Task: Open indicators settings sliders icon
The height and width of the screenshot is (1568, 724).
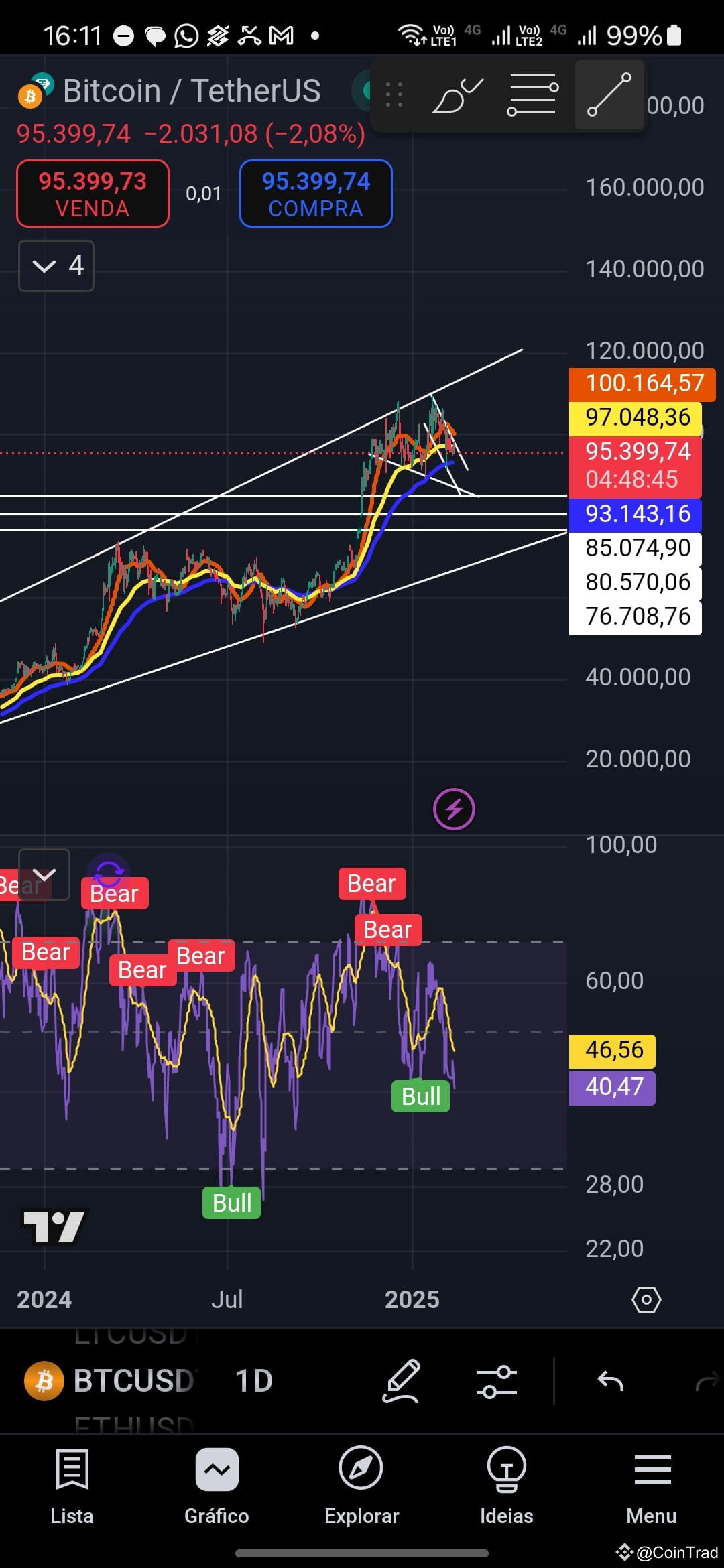Action: point(497,1382)
